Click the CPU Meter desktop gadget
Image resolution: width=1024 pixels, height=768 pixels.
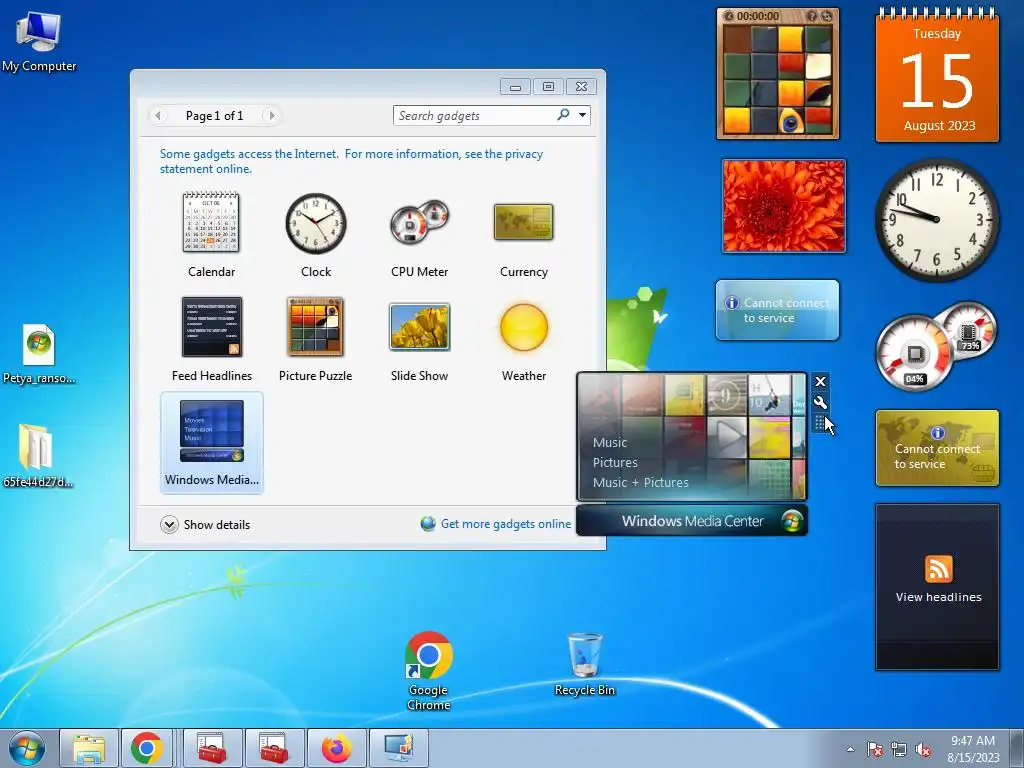pos(936,346)
